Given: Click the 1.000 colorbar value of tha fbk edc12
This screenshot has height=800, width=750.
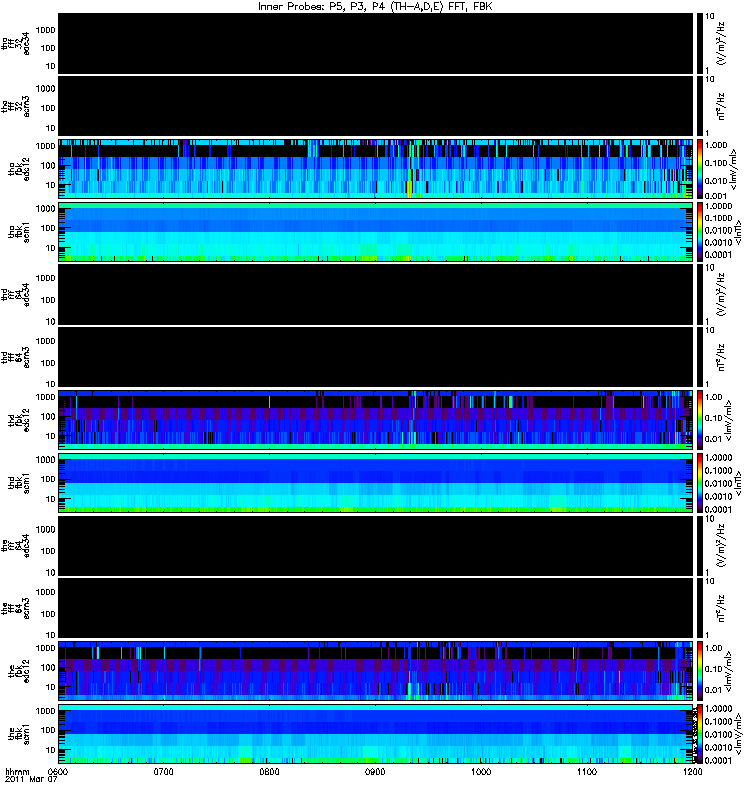Looking at the screenshot, I should click(716, 145).
